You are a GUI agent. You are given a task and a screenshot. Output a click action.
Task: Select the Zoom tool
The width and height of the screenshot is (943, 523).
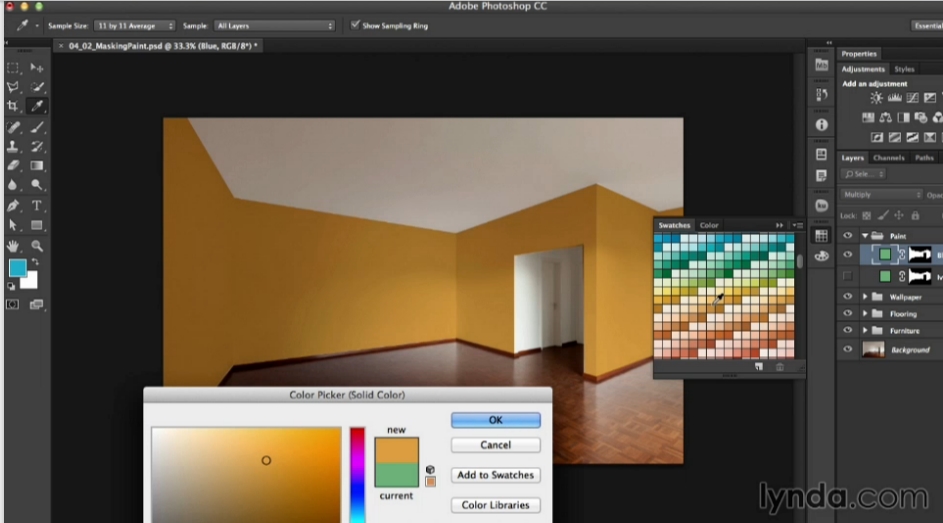[37, 246]
